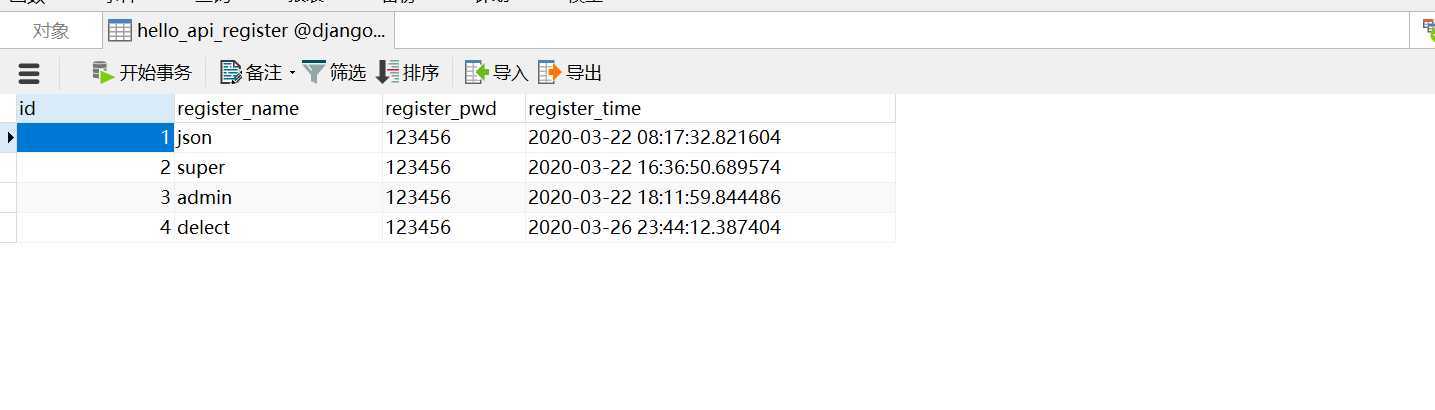The width and height of the screenshot is (1435, 410).
Task: Click the table icon on hello_api_register tab
Action: (120, 31)
